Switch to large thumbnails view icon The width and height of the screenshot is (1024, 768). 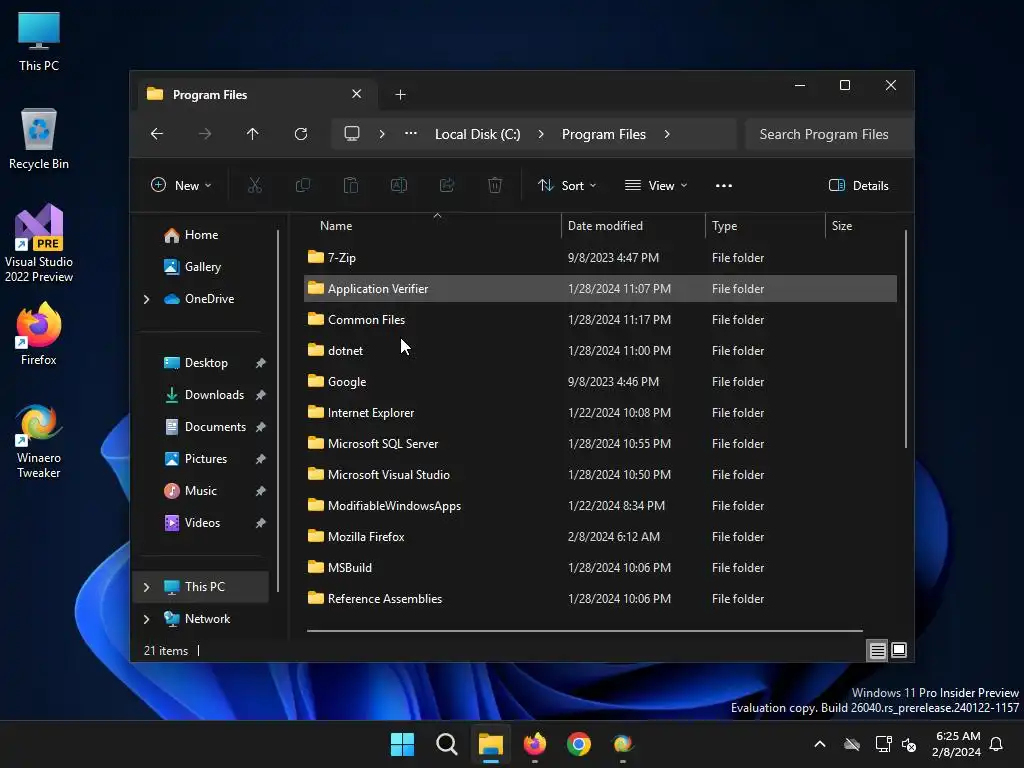(899, 650)
